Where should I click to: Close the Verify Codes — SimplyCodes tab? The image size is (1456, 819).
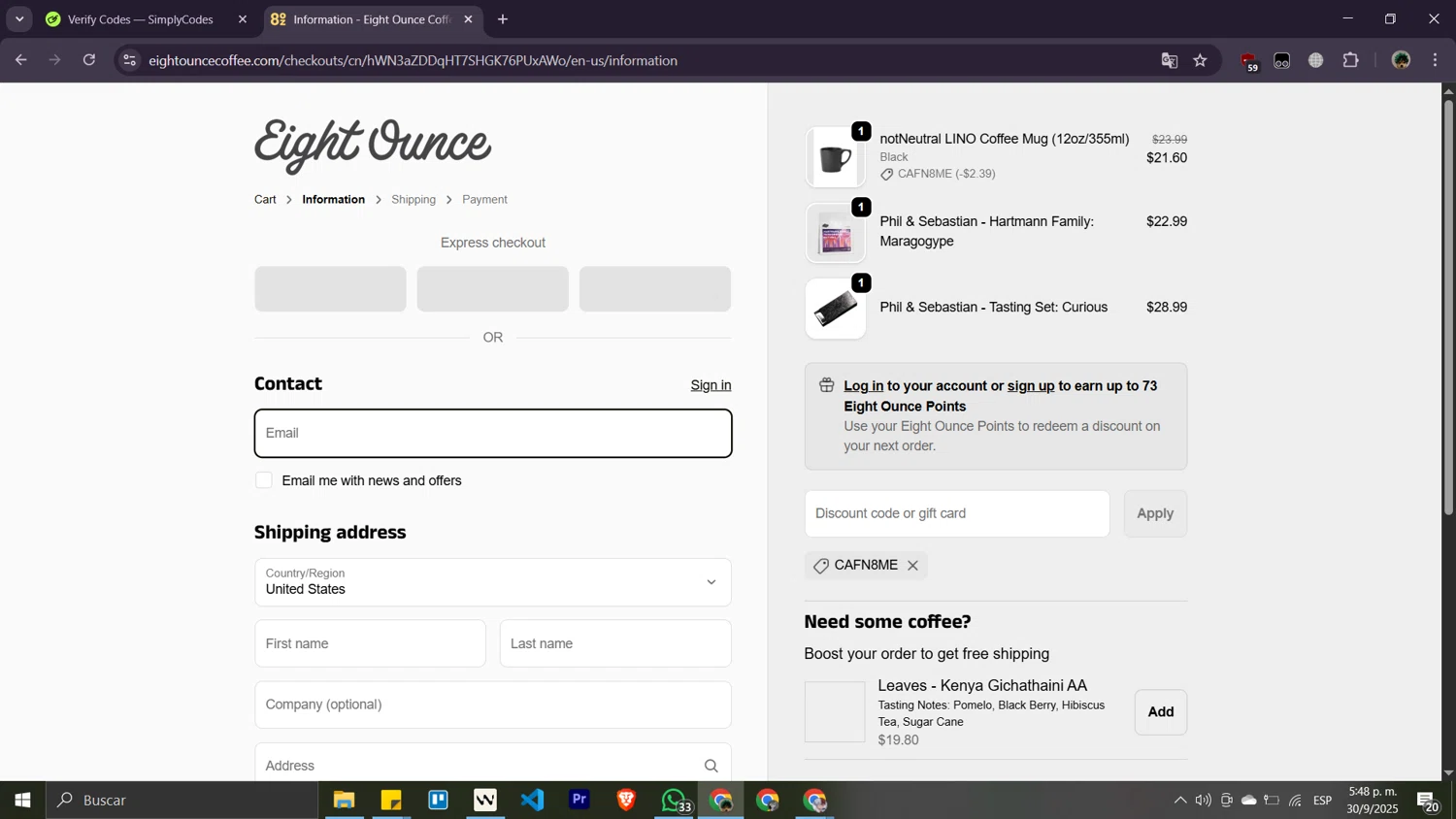point(243,19)
